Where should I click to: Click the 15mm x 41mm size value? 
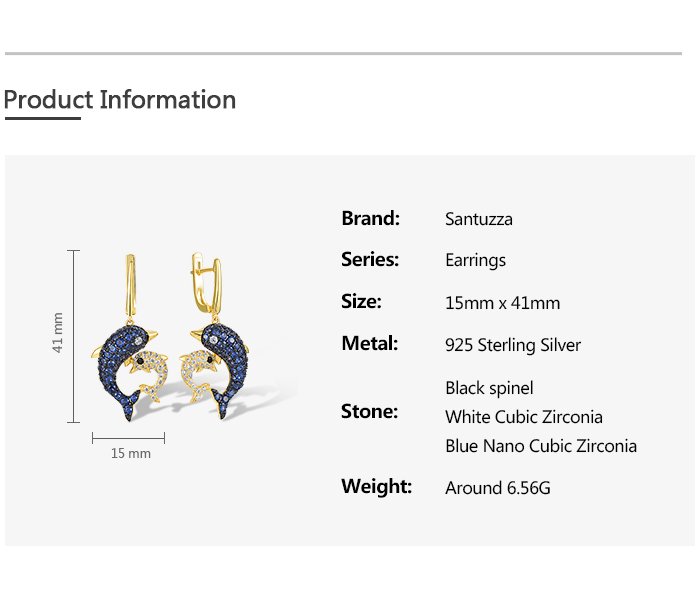click(x=502, y=303)
